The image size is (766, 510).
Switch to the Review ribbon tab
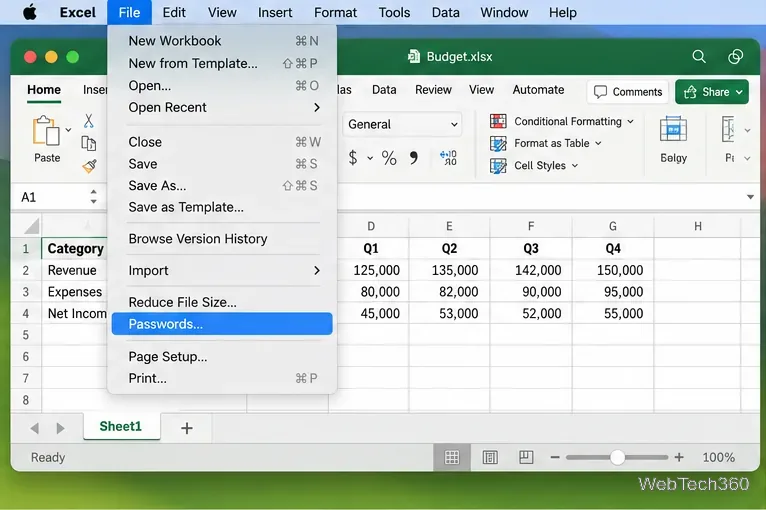point(433,90)
